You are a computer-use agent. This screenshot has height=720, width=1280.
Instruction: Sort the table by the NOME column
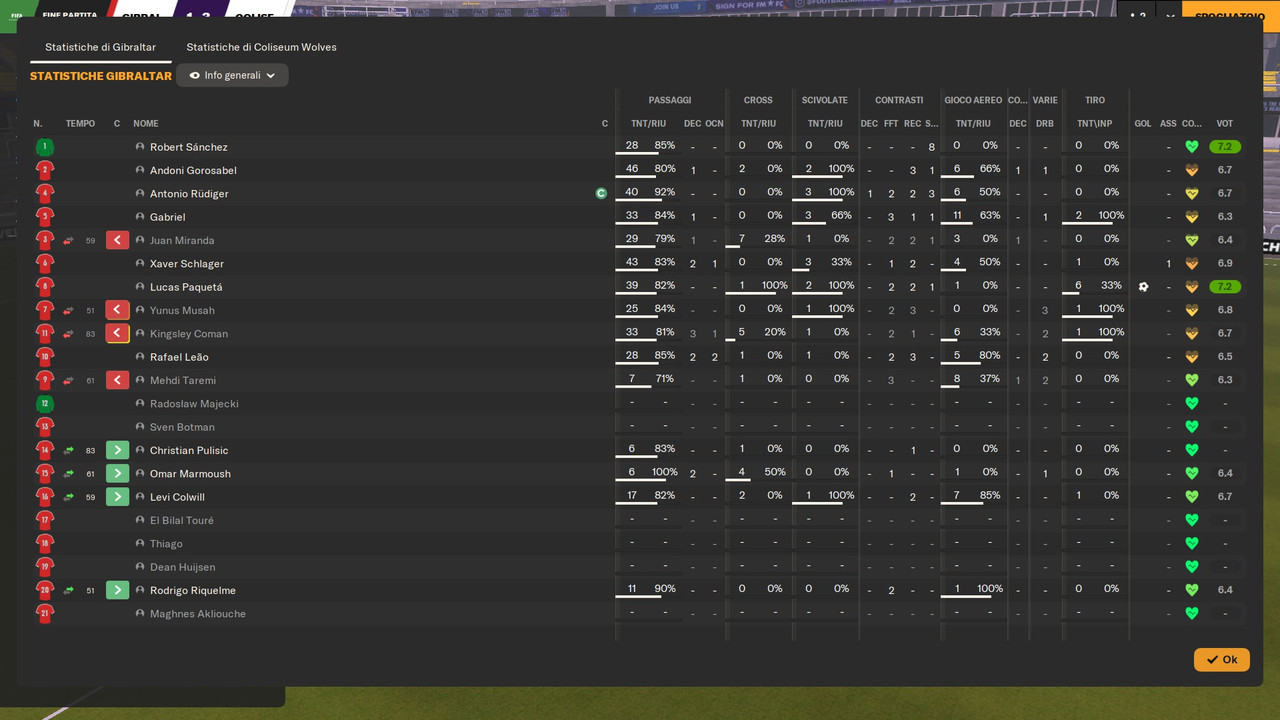(146, 124)
